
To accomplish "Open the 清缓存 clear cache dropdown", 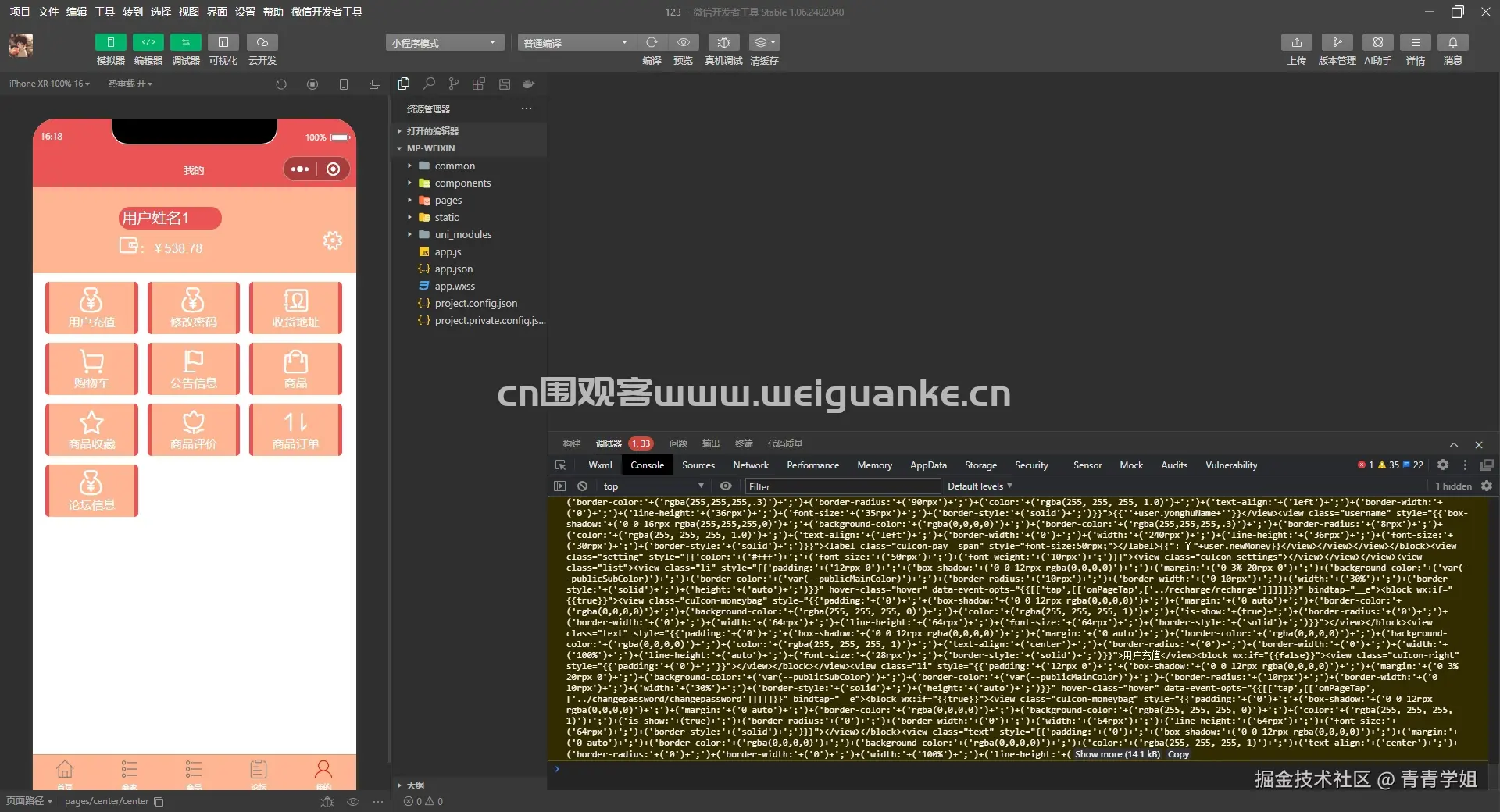I will pyautogui.click(x=764, y=42).
